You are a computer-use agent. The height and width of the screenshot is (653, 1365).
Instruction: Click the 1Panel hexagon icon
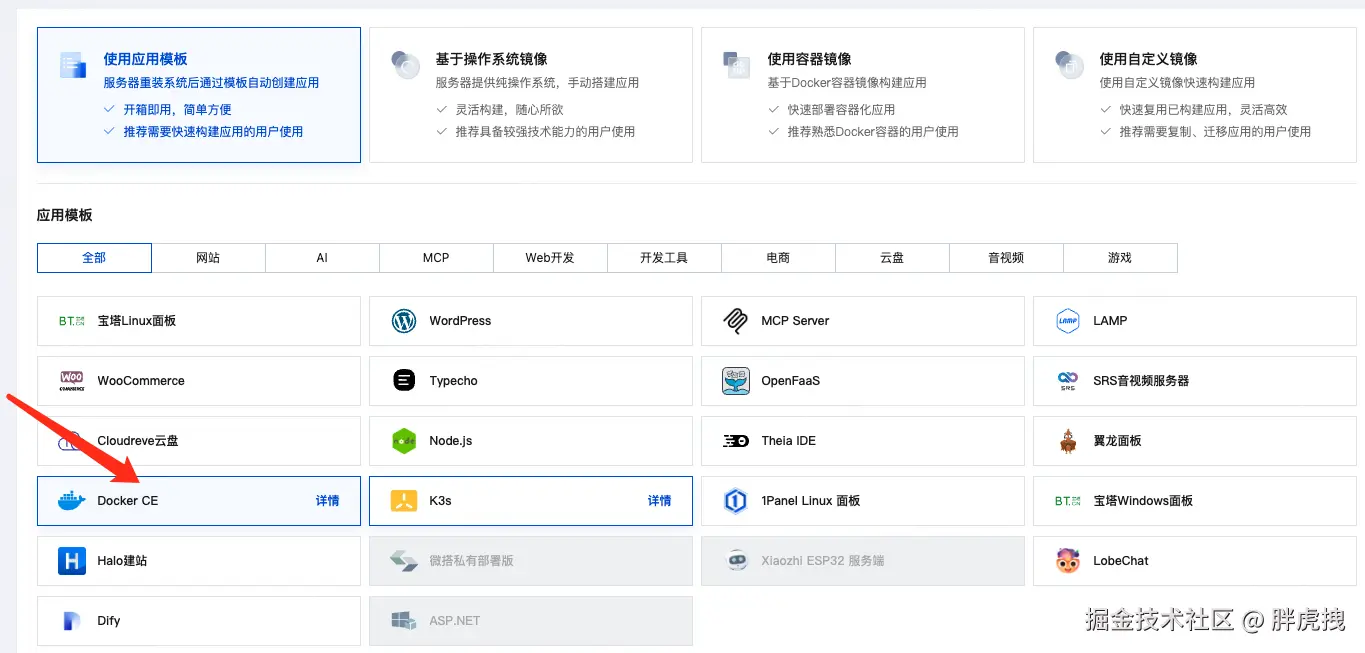pyautogui.click(x=736, y=501)
